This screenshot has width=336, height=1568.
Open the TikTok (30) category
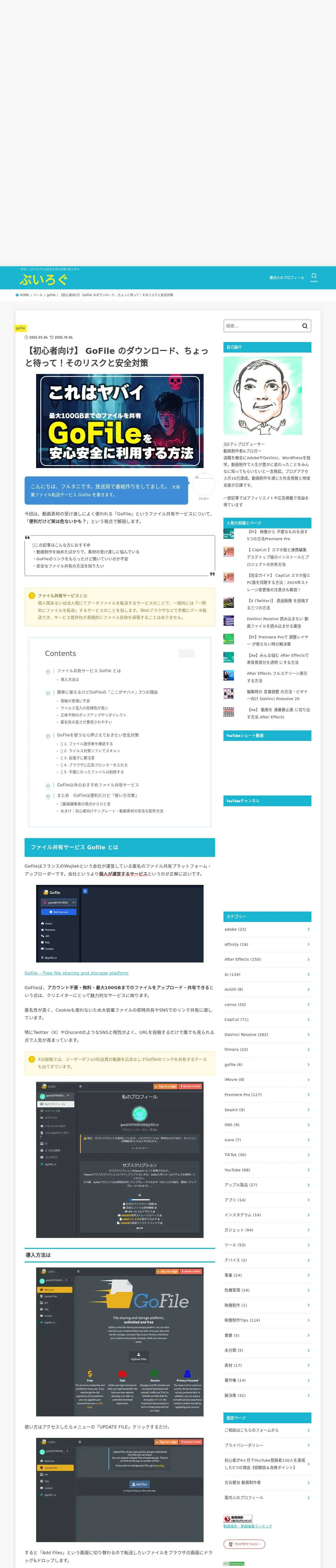coord(267,1155)
